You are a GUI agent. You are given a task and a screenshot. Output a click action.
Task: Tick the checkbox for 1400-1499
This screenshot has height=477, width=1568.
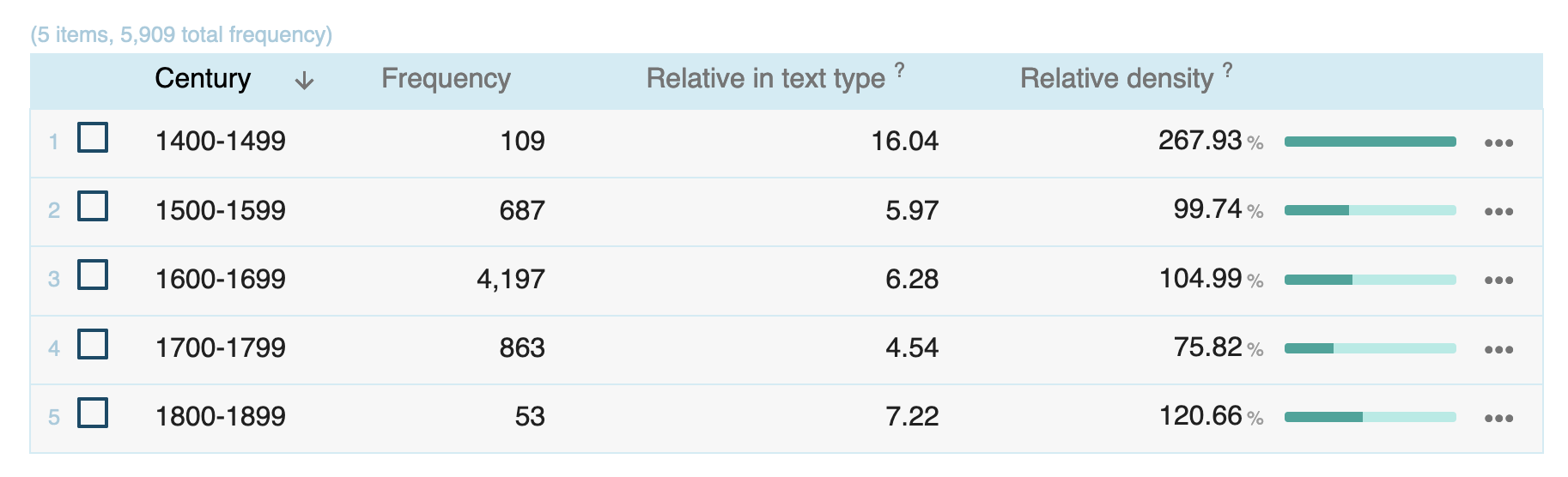93,137
